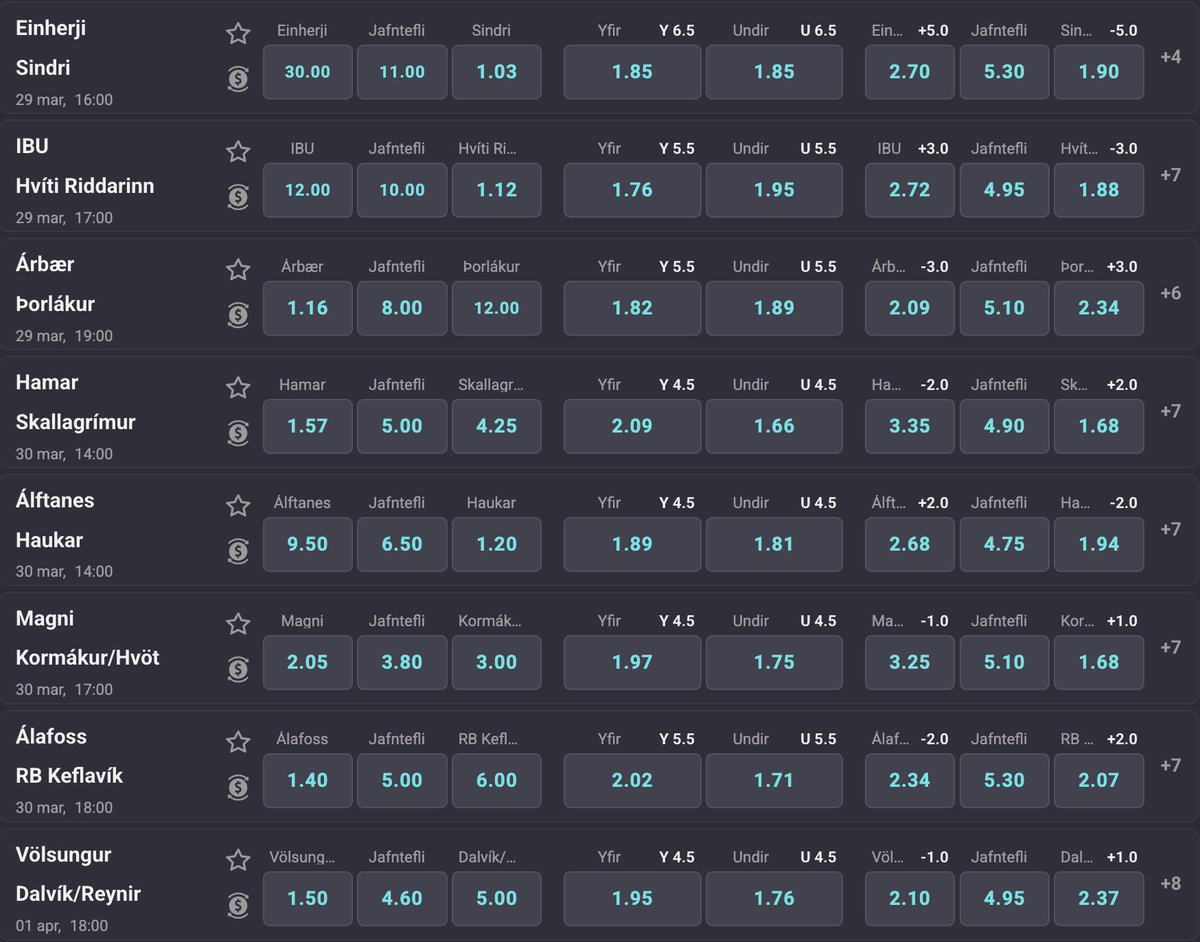Favorite the Árbær vs Þorlákur match
This screenshot has width=1200, height=942.
[x=238, y=269]
